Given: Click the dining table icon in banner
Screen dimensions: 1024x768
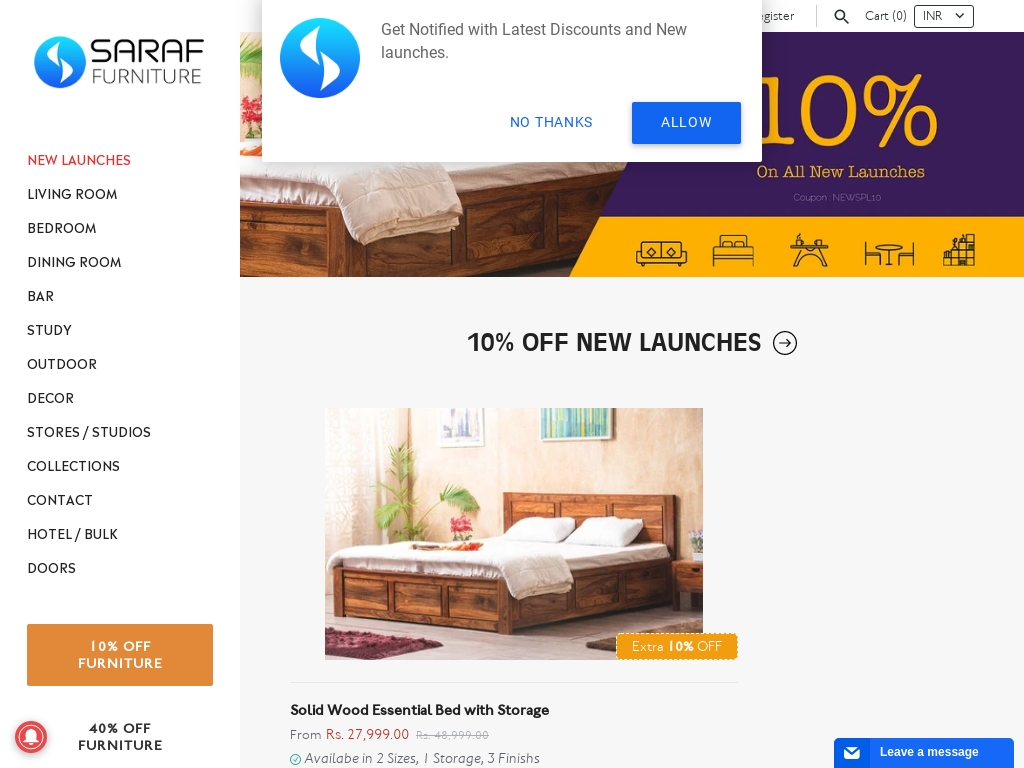Looking at the screenshot, I should point(889,253).
